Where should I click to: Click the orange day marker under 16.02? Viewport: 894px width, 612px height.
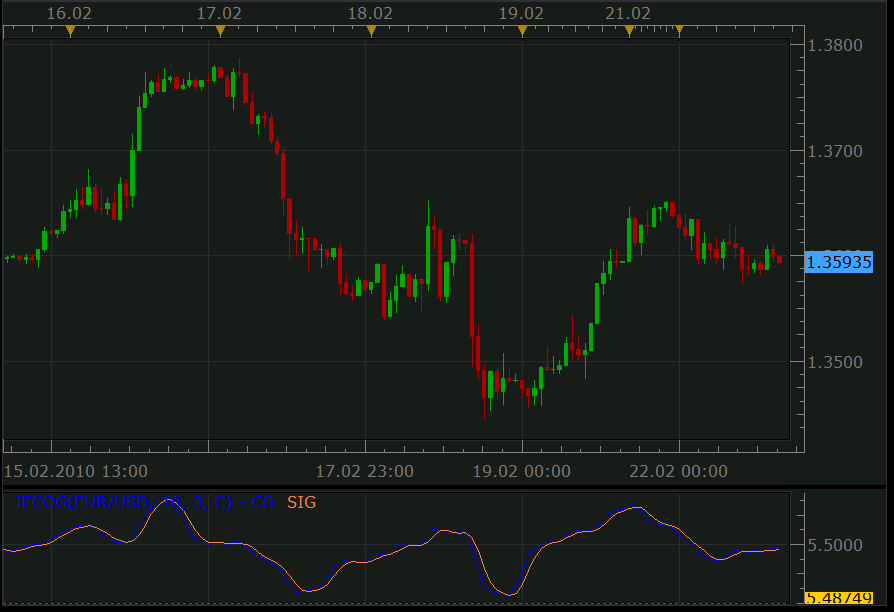pyautogui.click(x=70, y=31)
